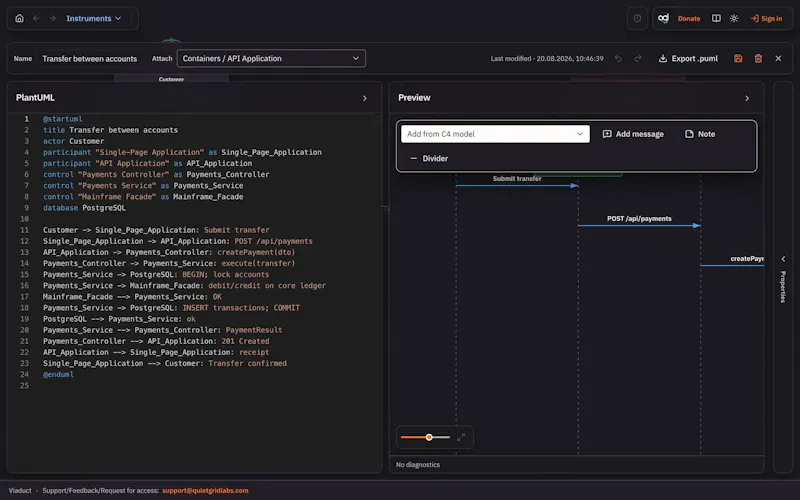
Task: Delete diagram with trash icon
Action: pyautogui.click(x=758, y=59)
